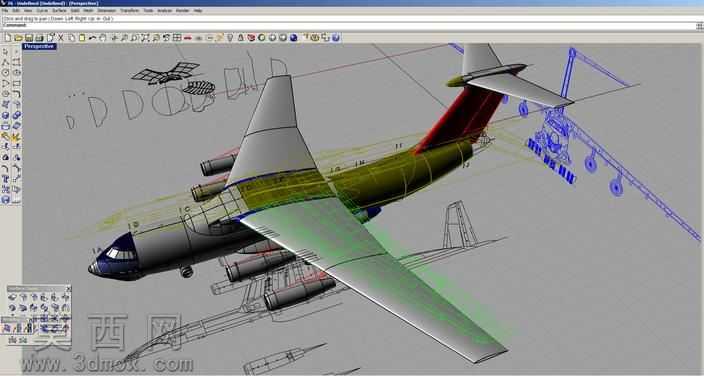Click the red car view icon
Image resolution: width=704 pixels, height=376 pixels.
coord(188,38)
